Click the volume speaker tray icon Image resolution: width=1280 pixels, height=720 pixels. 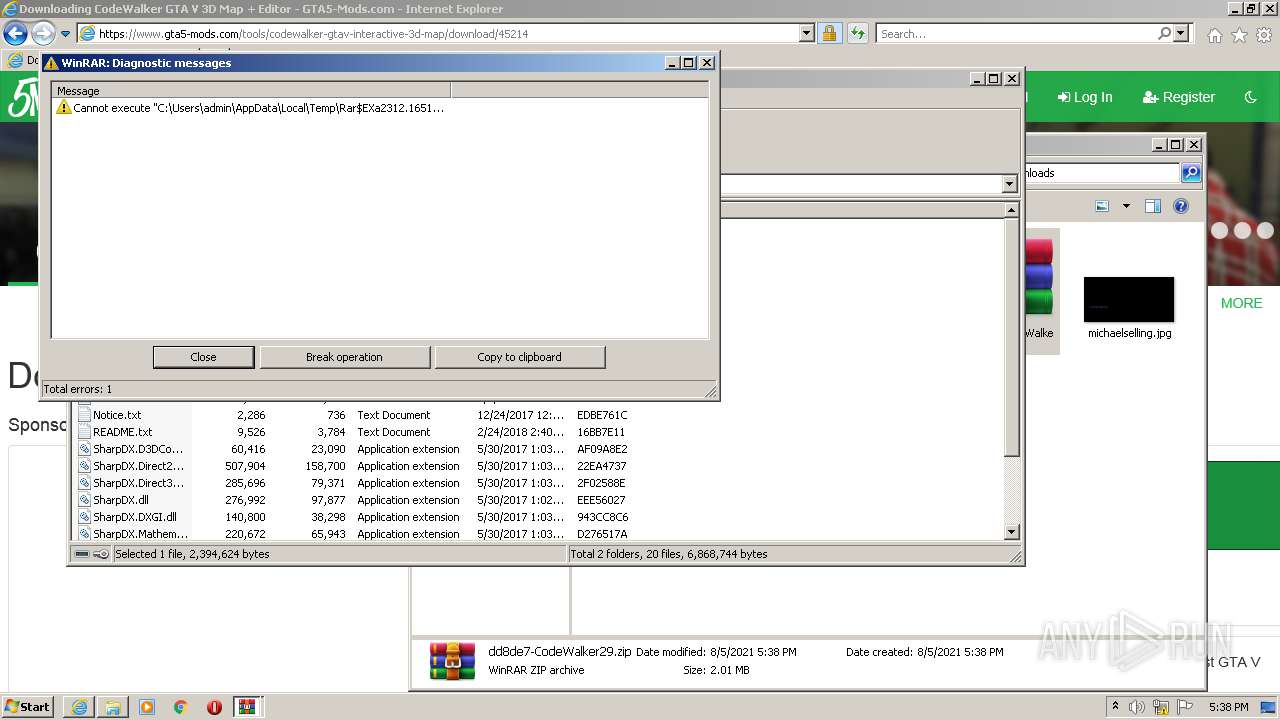pos(1137,707)
